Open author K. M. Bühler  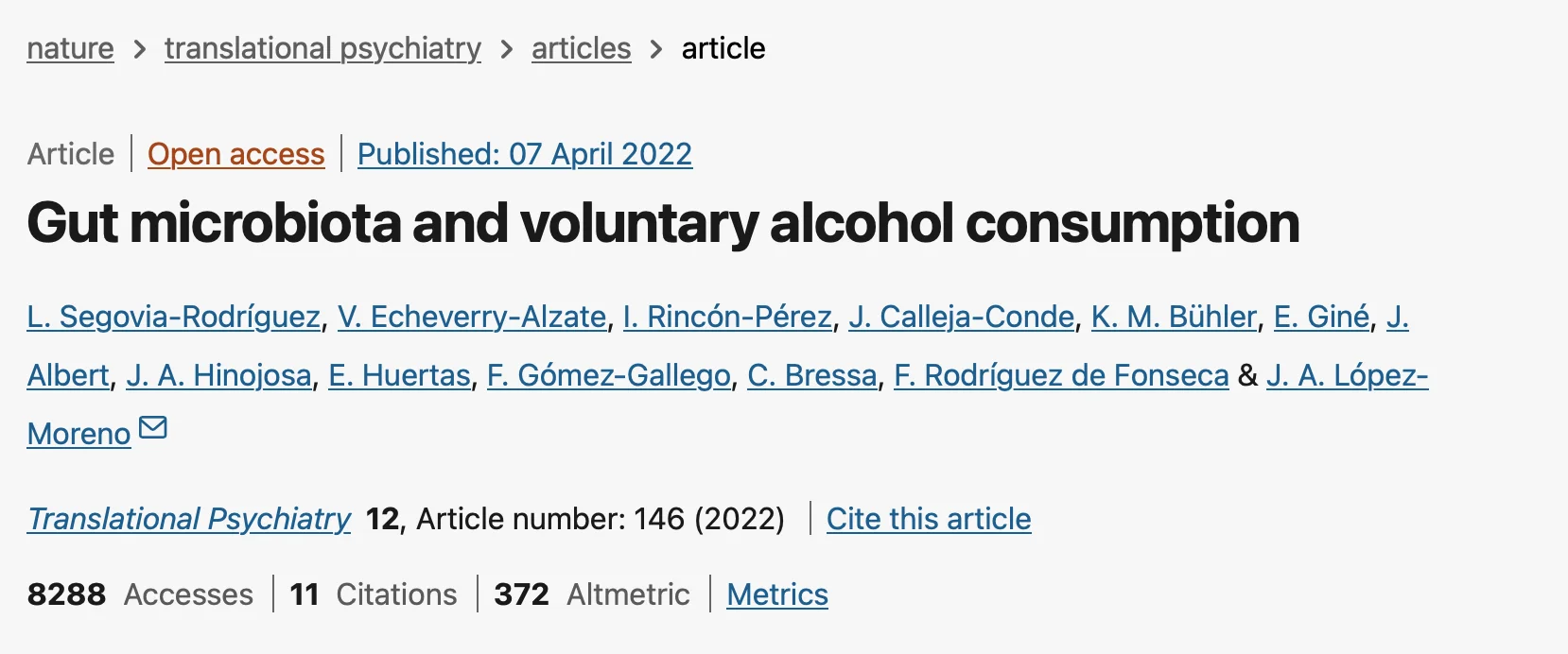pos(1174,317)
